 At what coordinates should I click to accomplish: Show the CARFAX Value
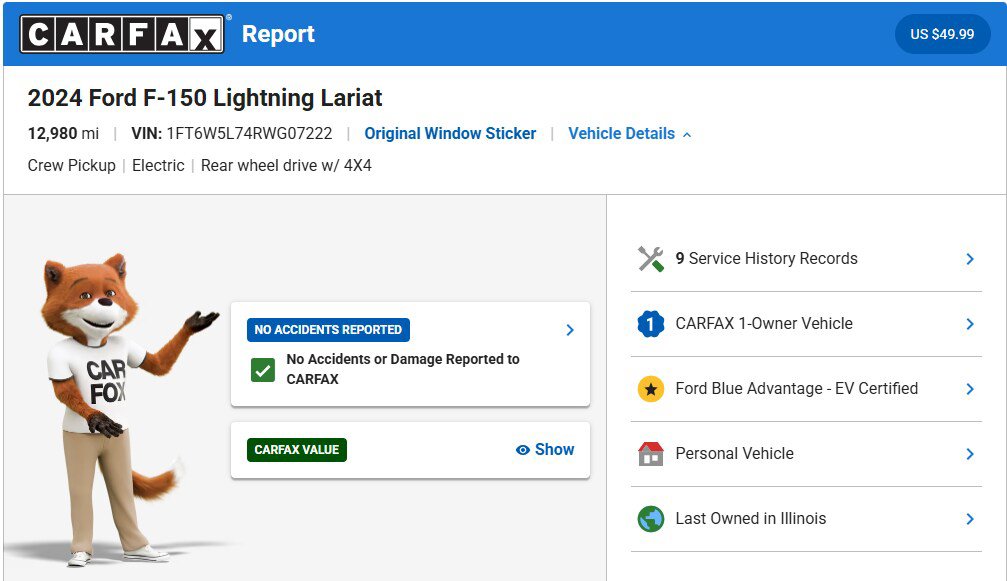(x=545, y=449)
